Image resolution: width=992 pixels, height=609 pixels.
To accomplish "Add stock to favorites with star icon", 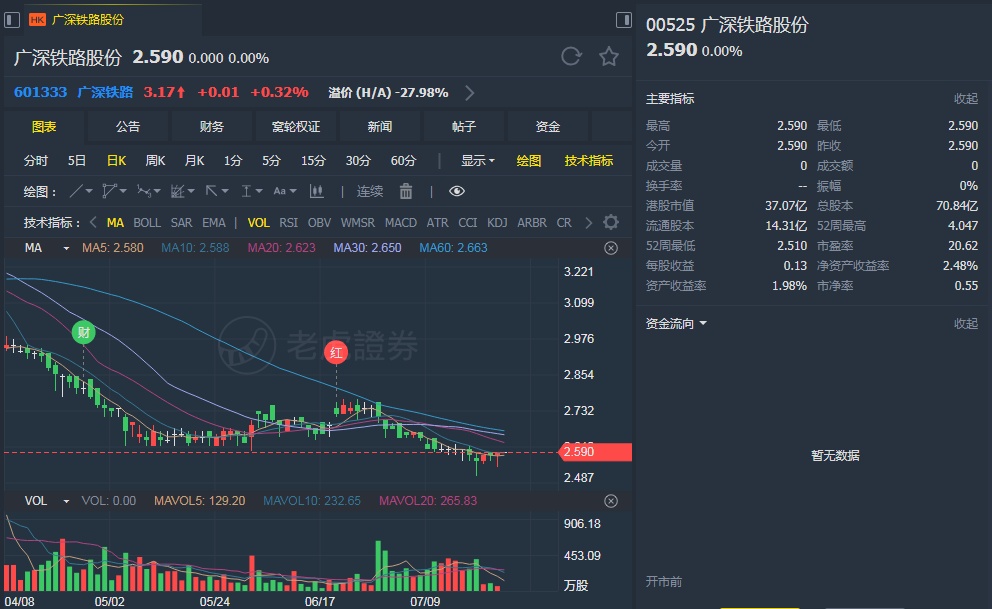I will coord(609,57).
